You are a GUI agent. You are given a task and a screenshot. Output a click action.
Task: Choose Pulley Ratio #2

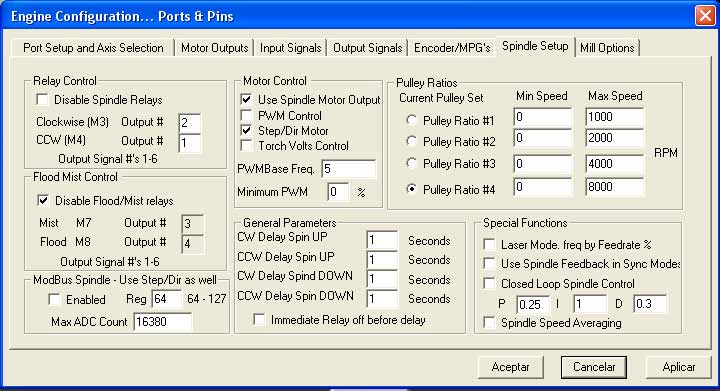(x=411, y=141)
